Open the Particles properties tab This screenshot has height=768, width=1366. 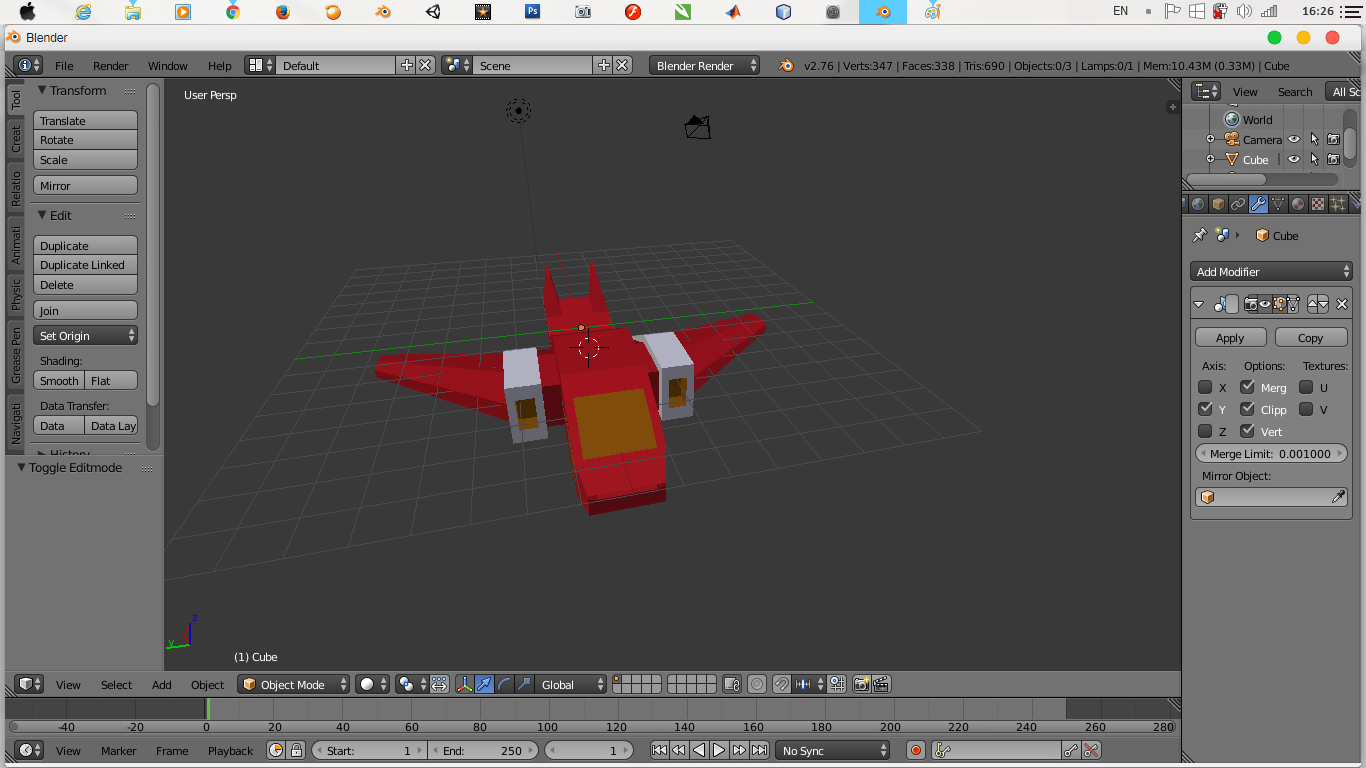click(1338, 204)
